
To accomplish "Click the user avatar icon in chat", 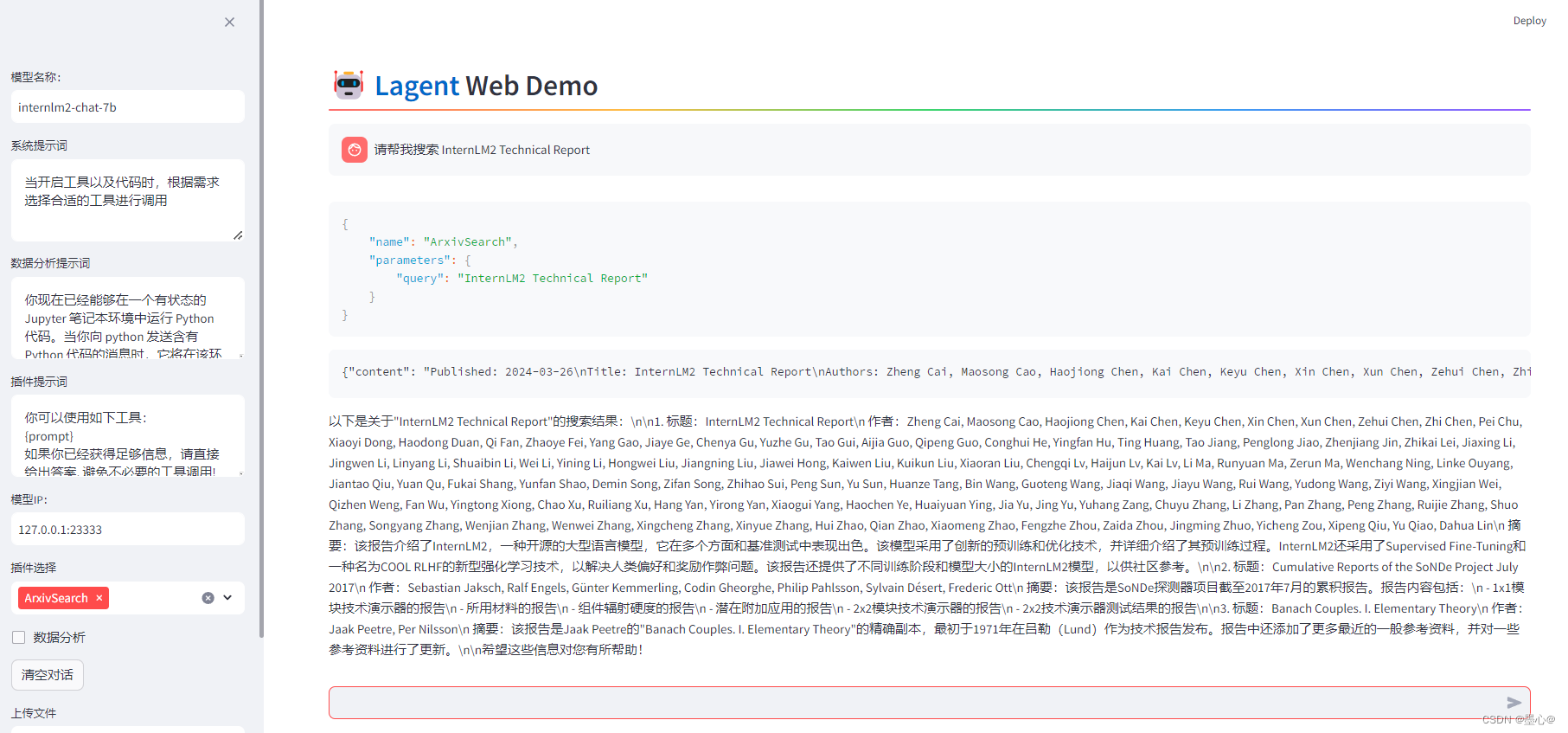I will 355,150.
